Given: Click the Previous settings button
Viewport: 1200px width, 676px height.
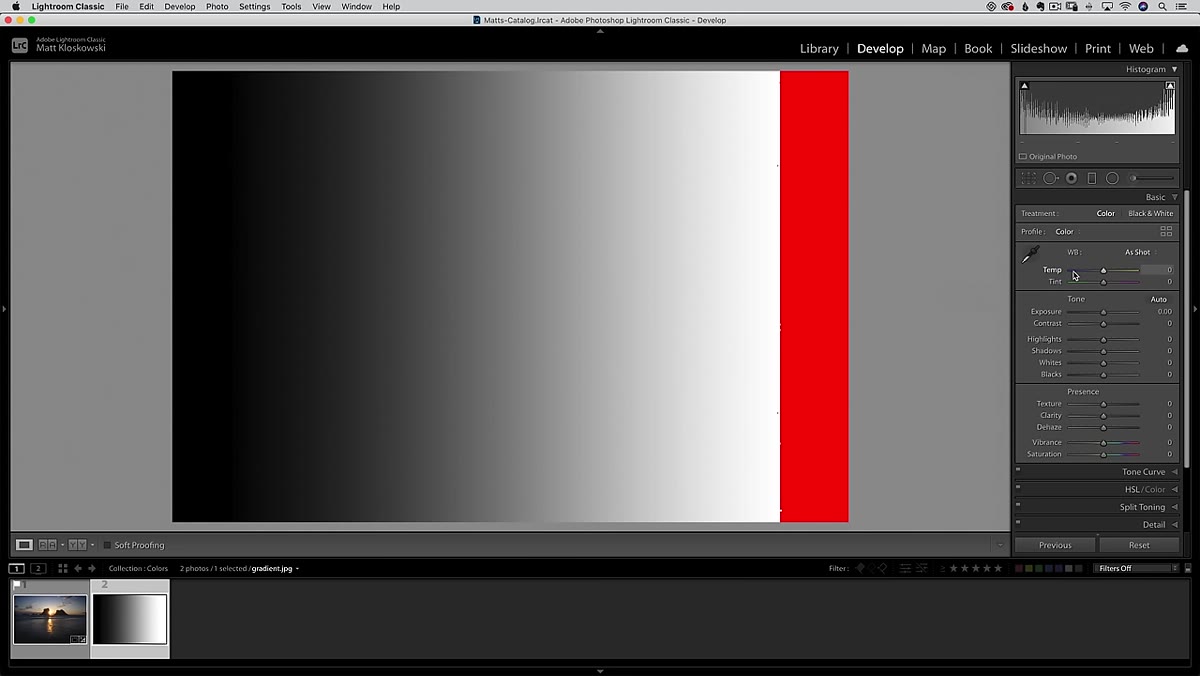Looking at the screenshot, I should (x=1055, y=545).
